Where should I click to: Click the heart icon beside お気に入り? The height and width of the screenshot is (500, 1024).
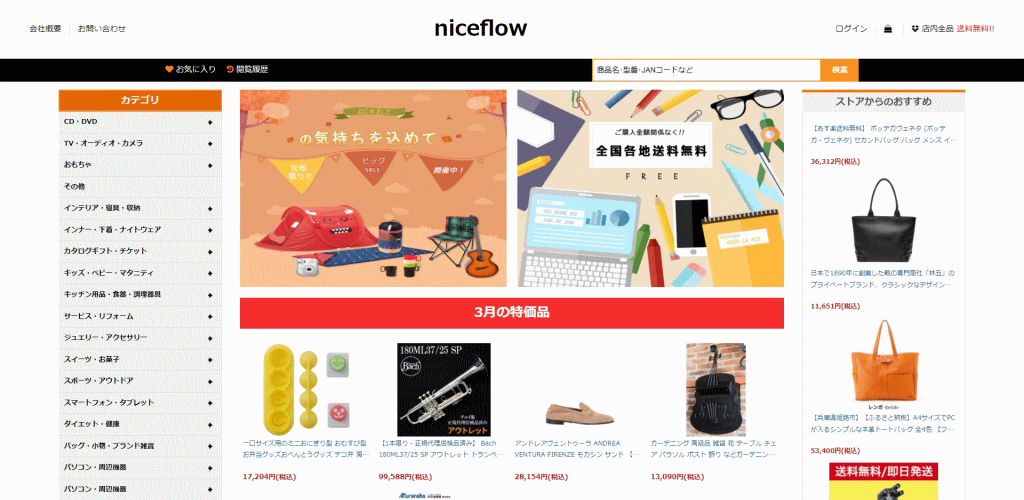click(169, 69)
